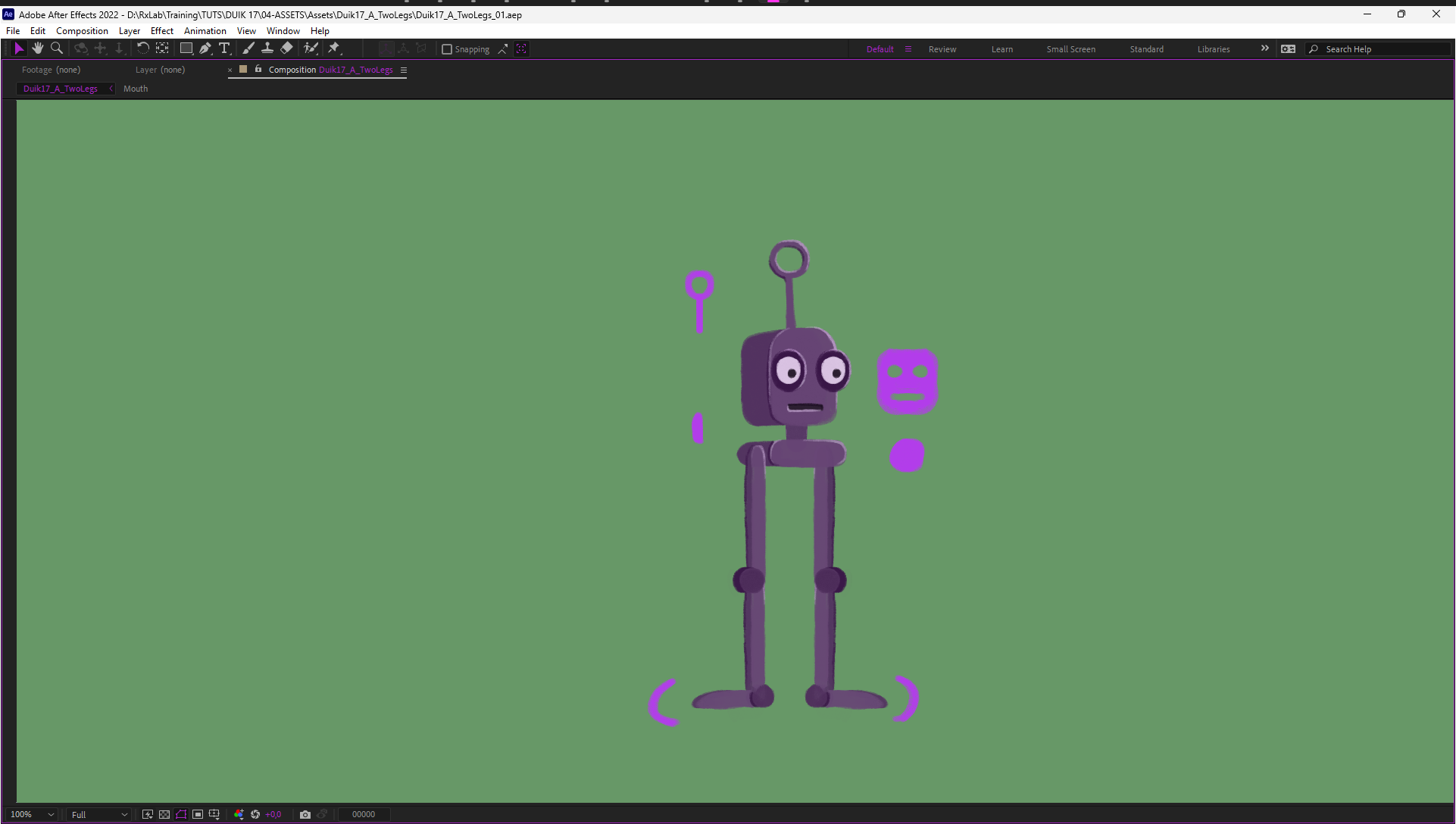Viewport: 1456px width, 824px height.
Task: Select the Type tool
Action: 224,48
